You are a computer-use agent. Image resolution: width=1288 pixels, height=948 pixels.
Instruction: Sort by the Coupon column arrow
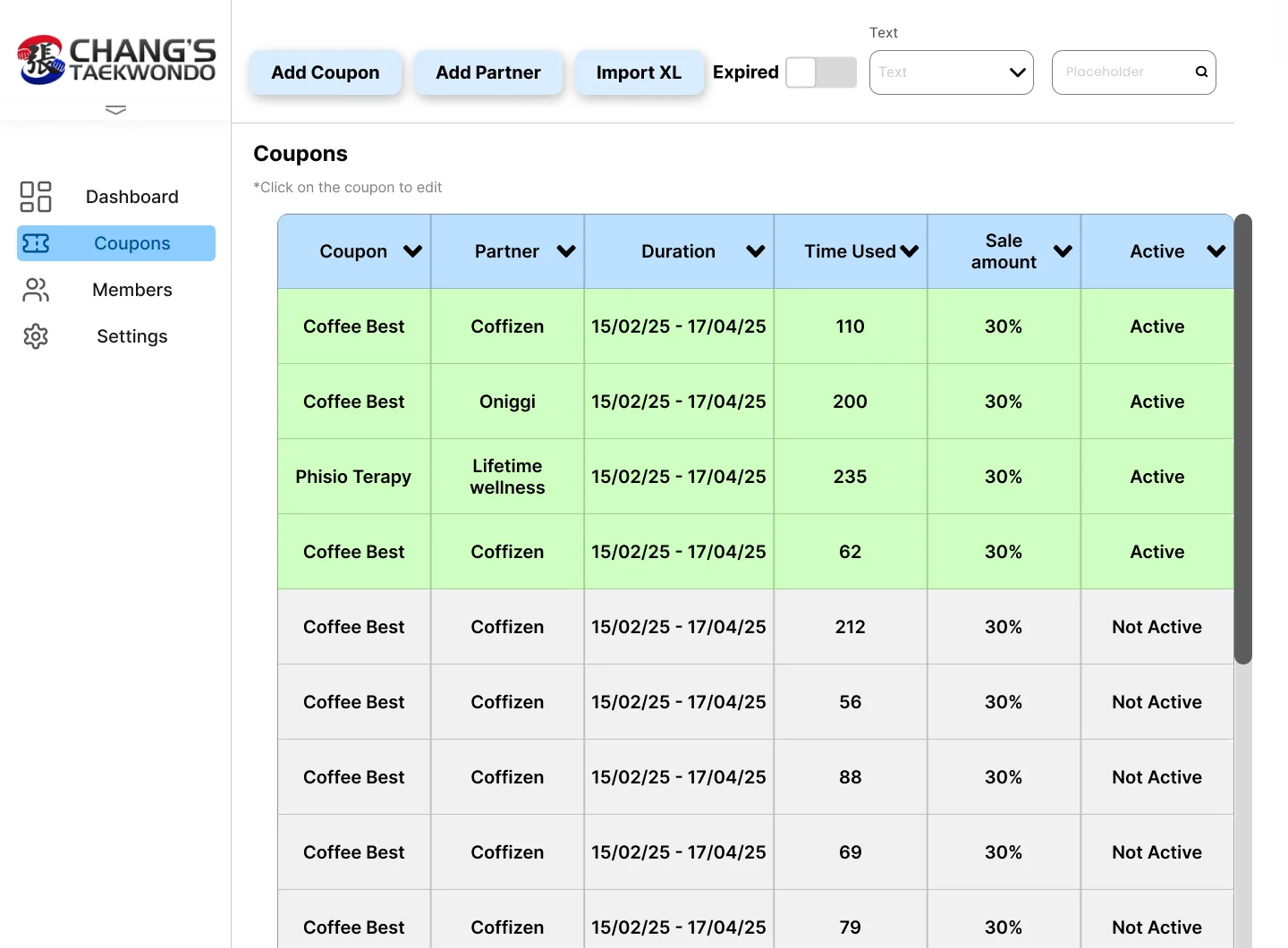coord(412,251)
